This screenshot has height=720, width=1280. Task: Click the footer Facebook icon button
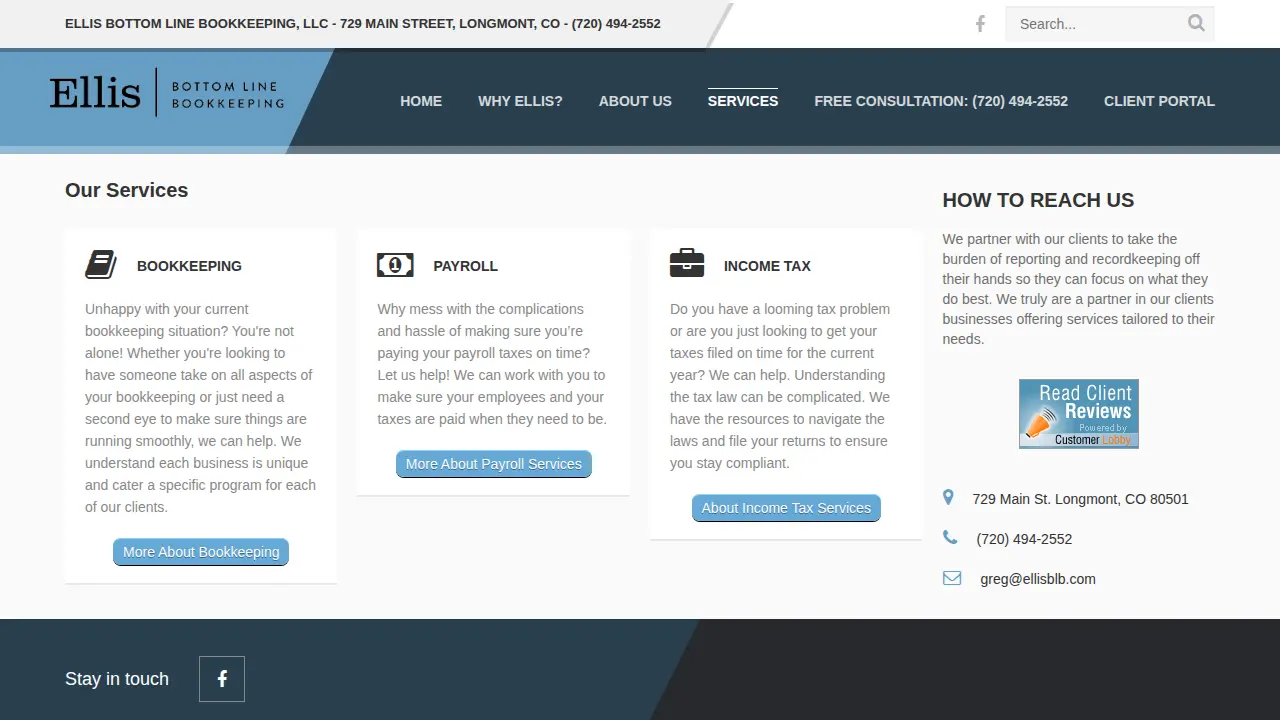coord(222,679)
